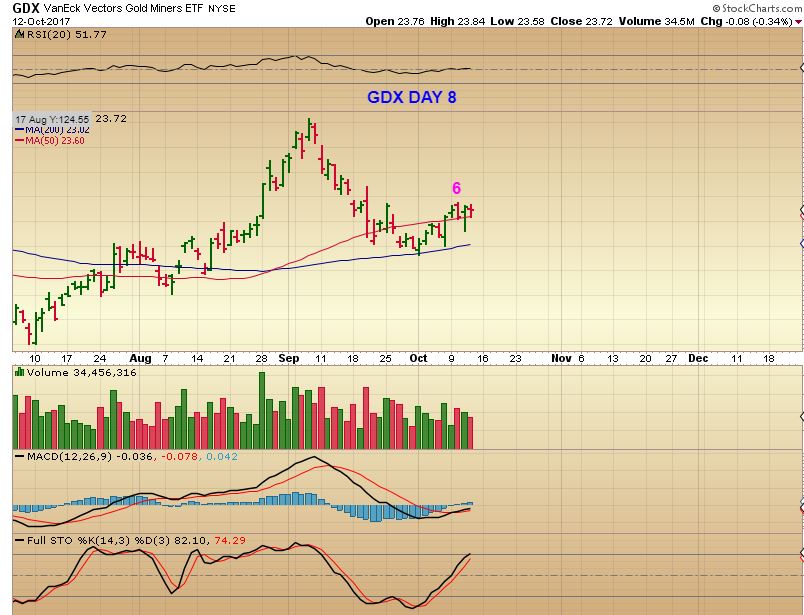The height and width of the screenshot is (615, 804).
Task: Click the red 74.29 stochastic %D value
Action: 230,540
